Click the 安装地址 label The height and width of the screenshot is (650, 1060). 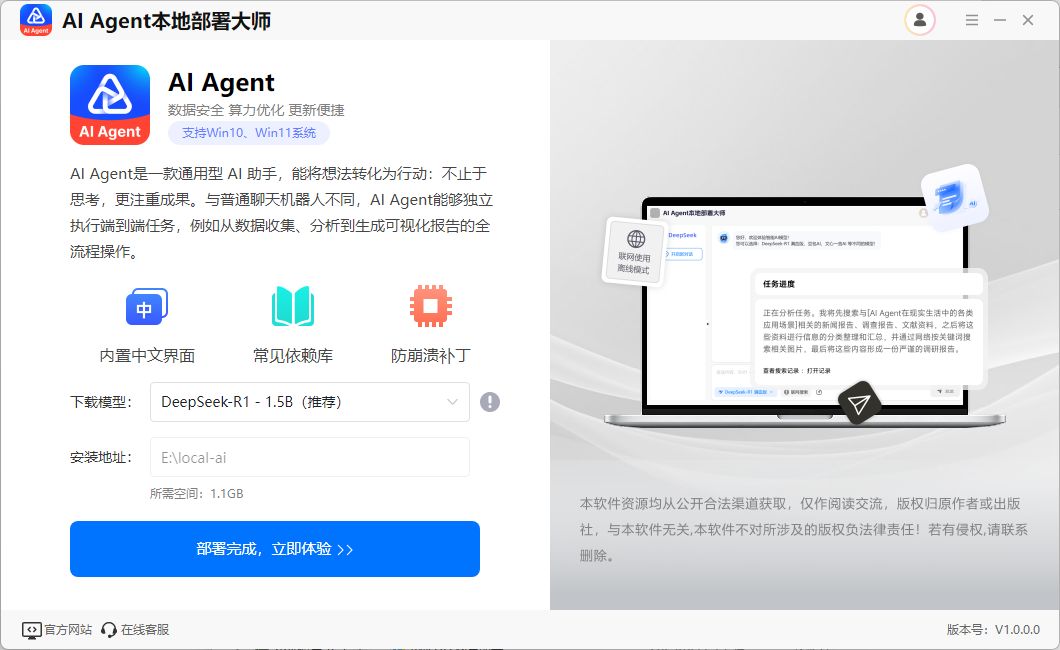coord(101,457)
